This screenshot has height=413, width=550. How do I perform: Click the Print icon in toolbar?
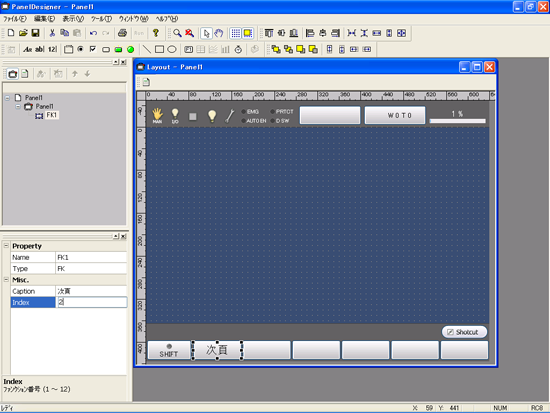122,33
